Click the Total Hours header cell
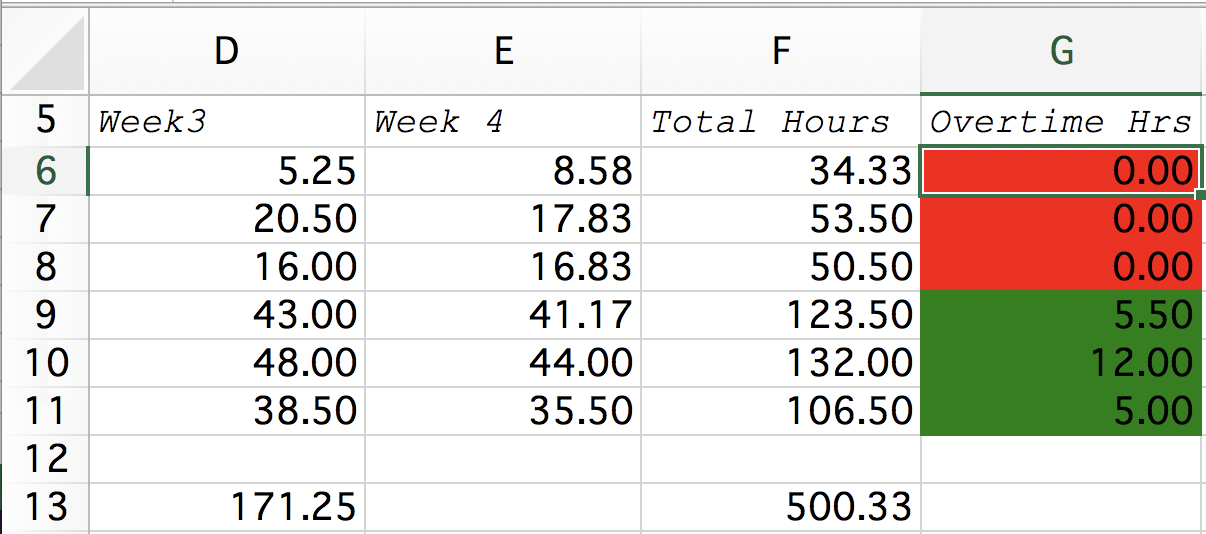 [781, 121]
